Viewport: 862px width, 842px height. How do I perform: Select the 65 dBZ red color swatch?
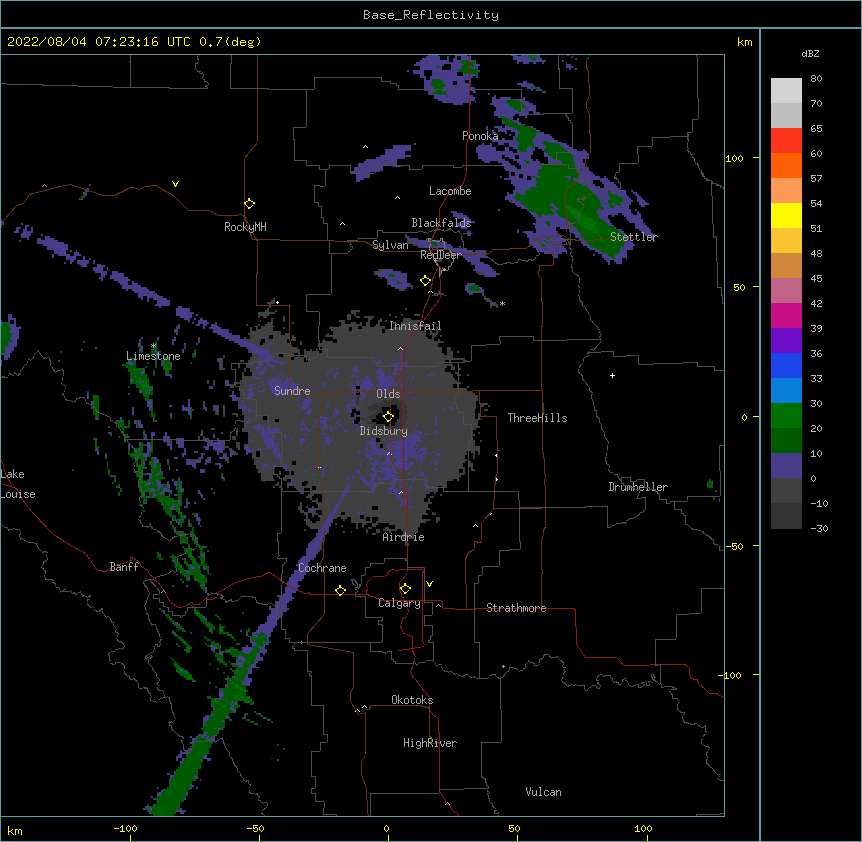click(786, 140)
